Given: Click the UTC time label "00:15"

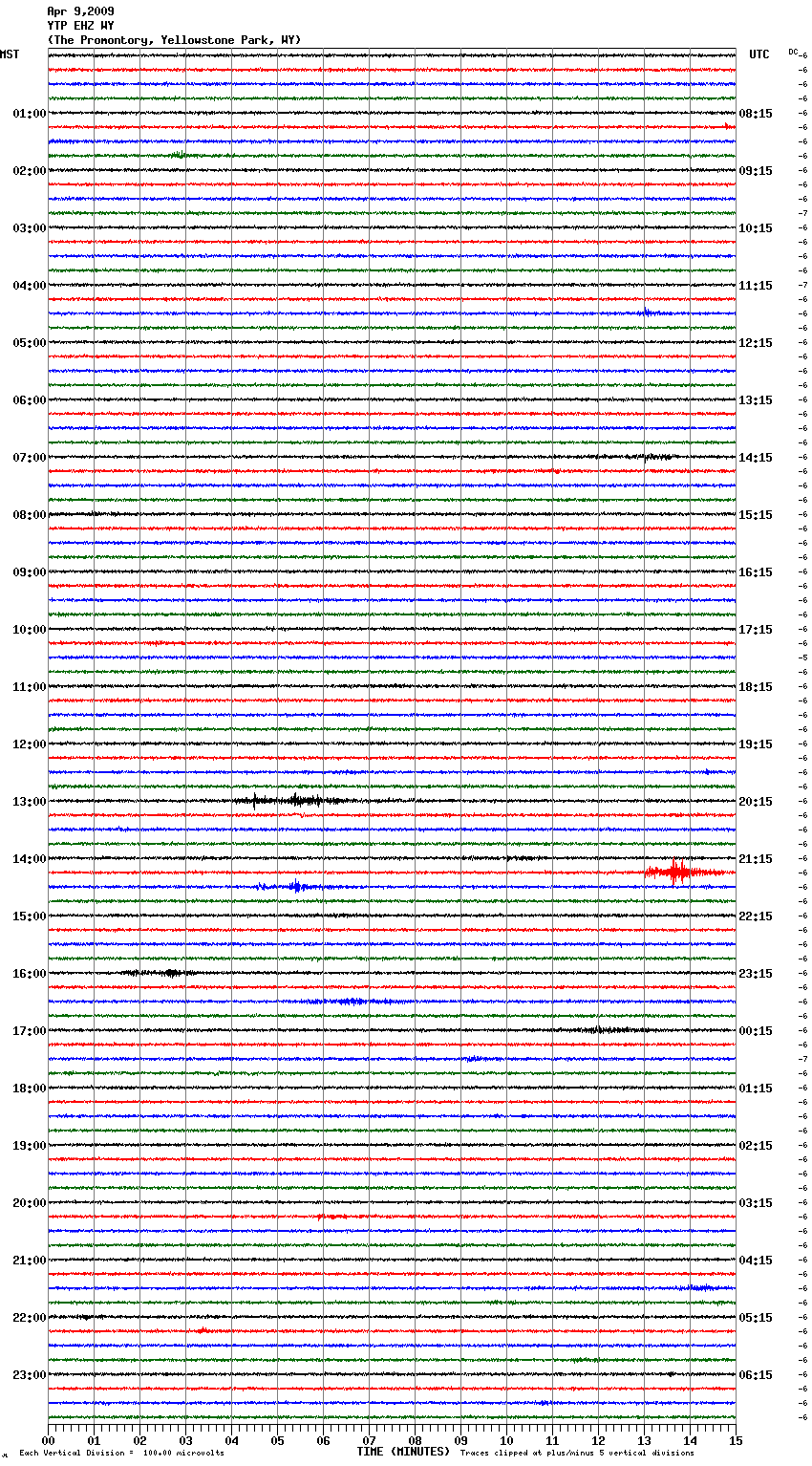Looking at the screenshot, I should (756, 1031).
